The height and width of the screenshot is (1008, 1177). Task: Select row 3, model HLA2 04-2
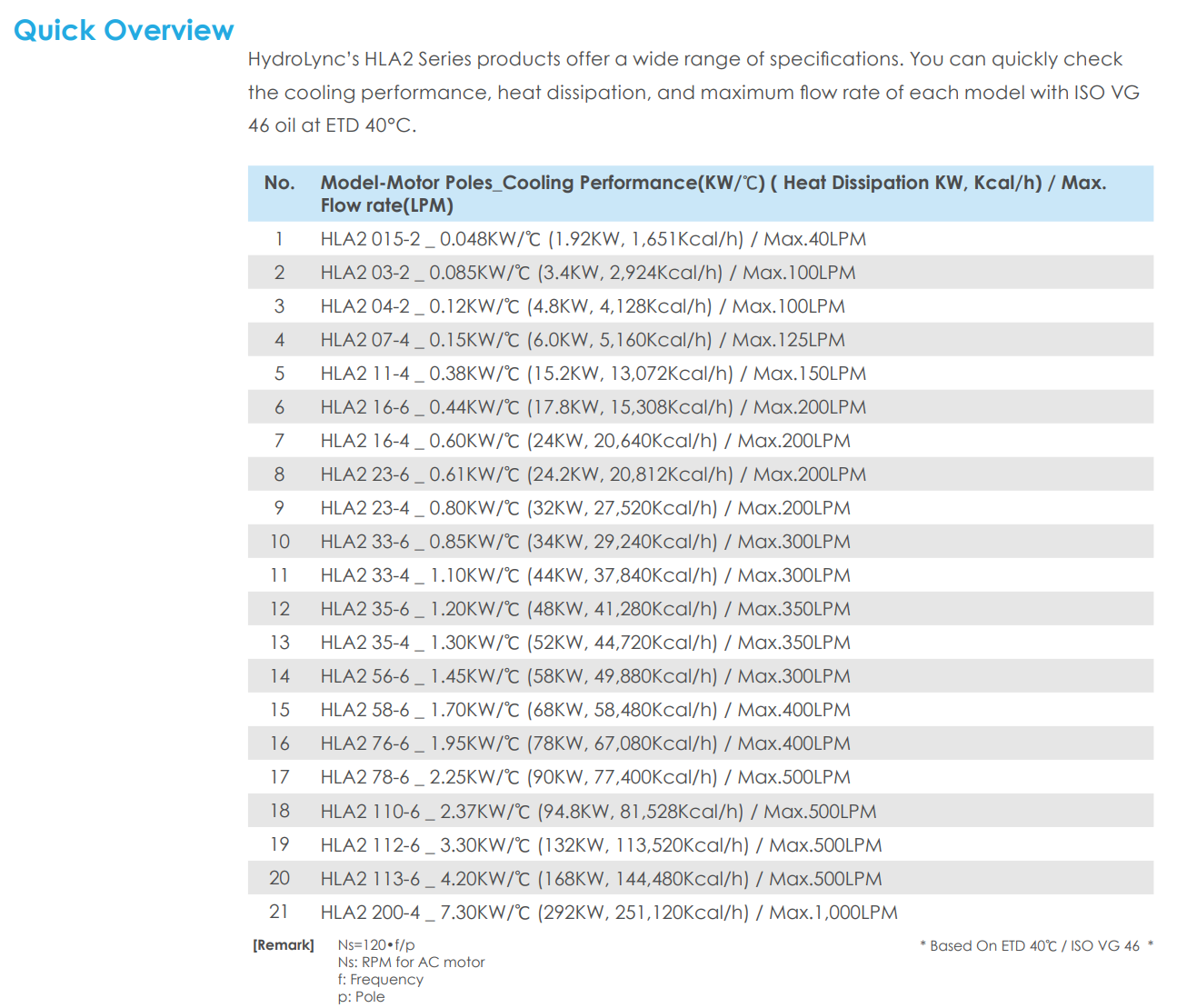(x=582, y=306)
